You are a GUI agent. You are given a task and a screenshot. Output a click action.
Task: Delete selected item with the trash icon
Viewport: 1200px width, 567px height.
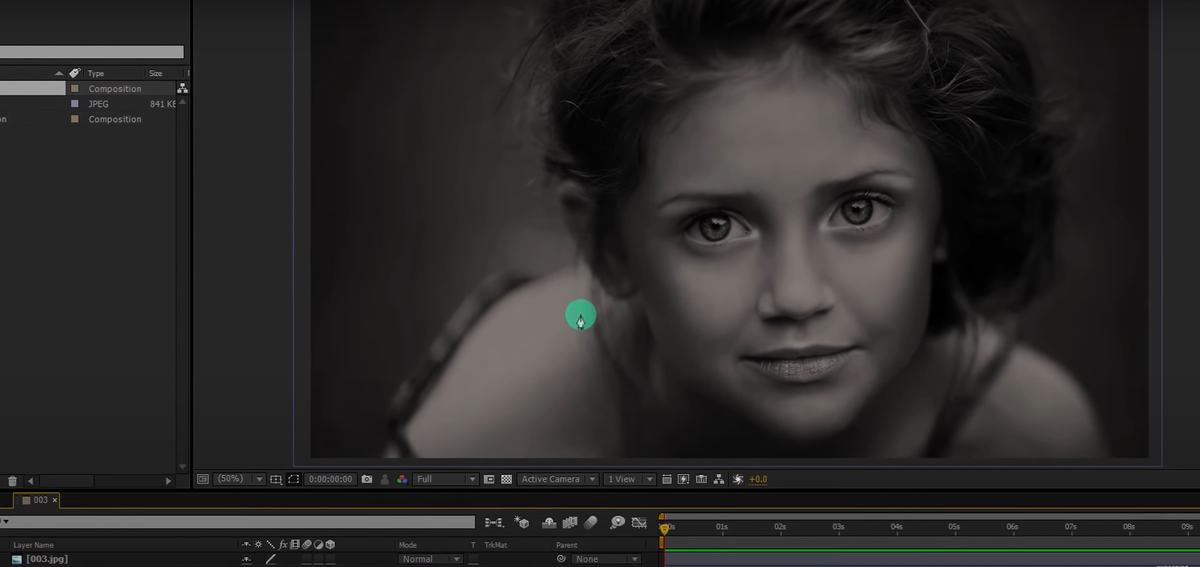click(x=12, y=481)
